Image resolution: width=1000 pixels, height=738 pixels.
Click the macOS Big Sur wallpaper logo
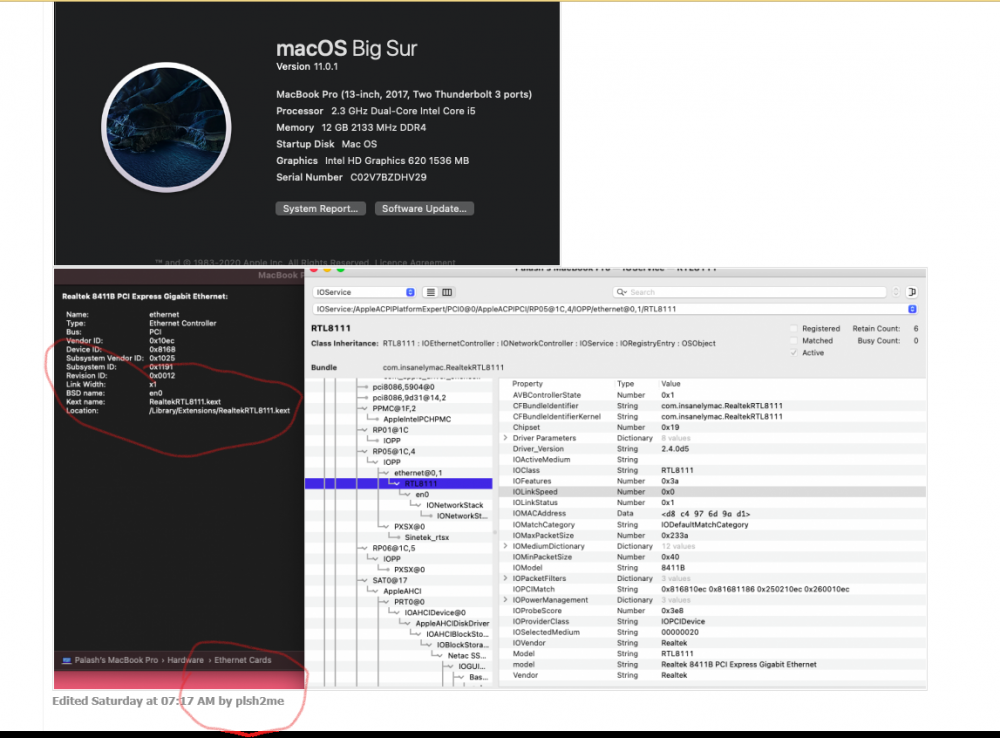[x=166, y=128]
